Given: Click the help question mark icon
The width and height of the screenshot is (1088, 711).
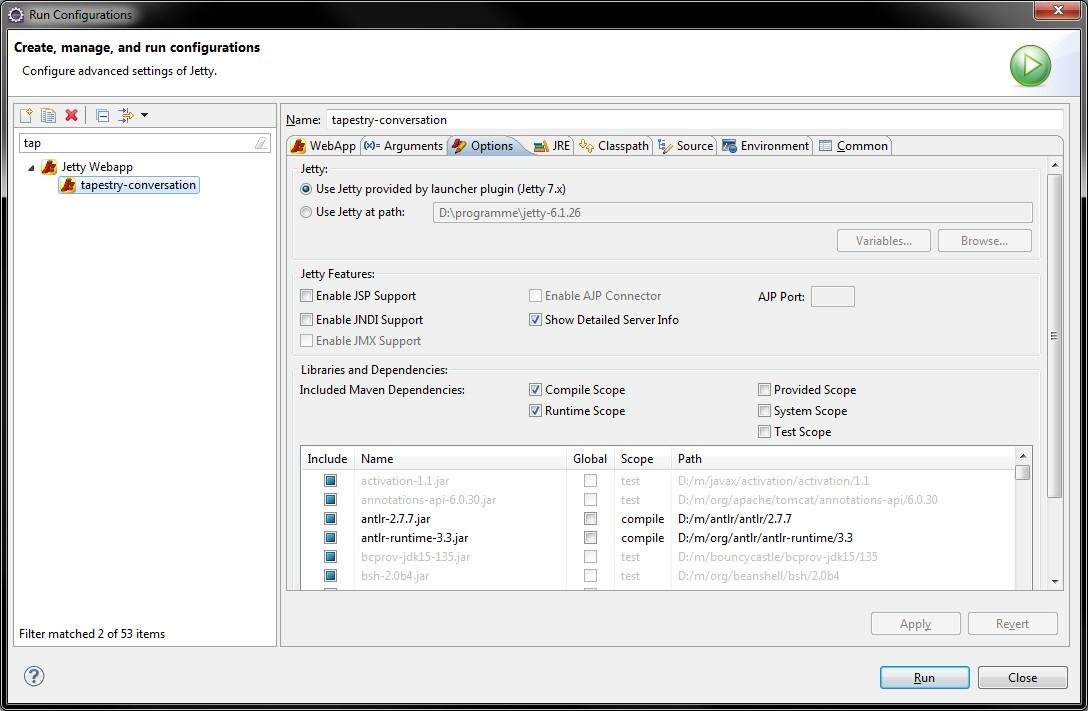Looking at the screenshot, I should pos(33,676).
